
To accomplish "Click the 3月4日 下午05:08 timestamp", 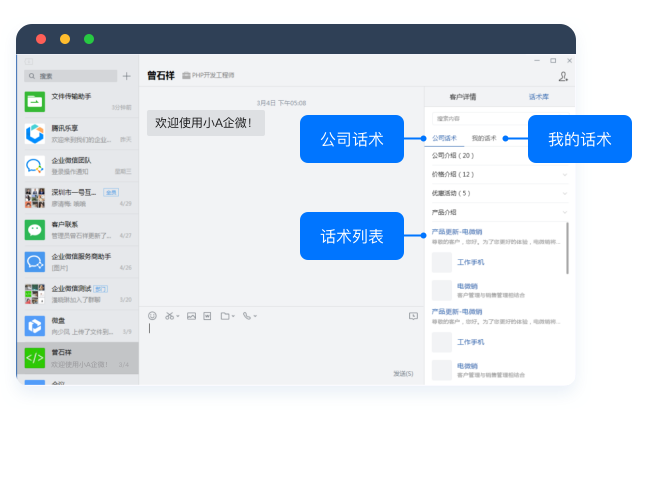I will [281, 103].
